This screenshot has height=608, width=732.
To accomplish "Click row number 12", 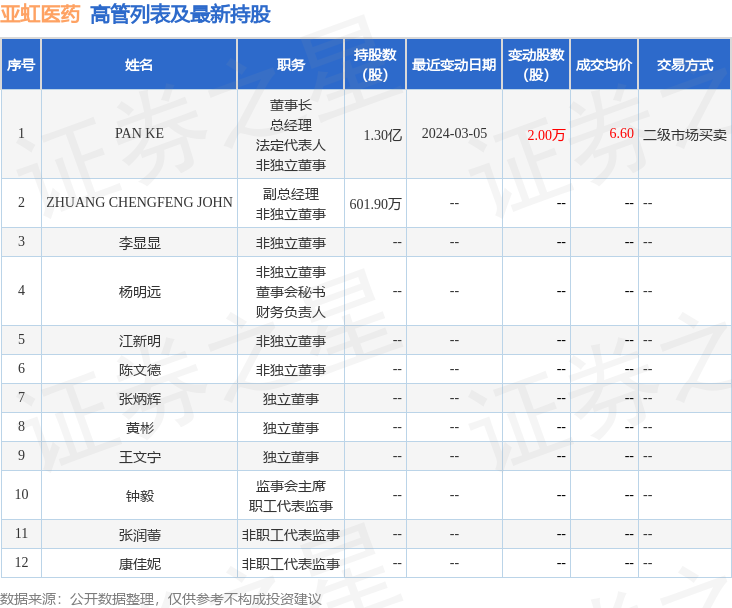I will (x=21, y=562).
